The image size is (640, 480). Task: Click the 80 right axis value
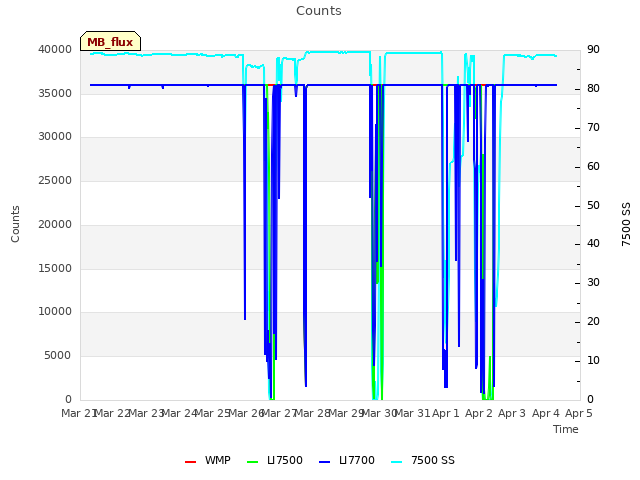(593, 89)
